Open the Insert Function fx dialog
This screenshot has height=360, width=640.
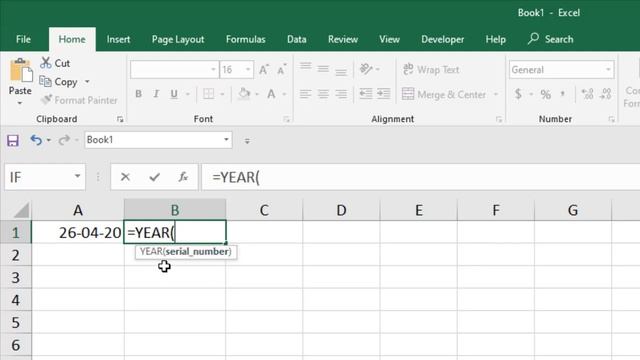click(183, 177)
